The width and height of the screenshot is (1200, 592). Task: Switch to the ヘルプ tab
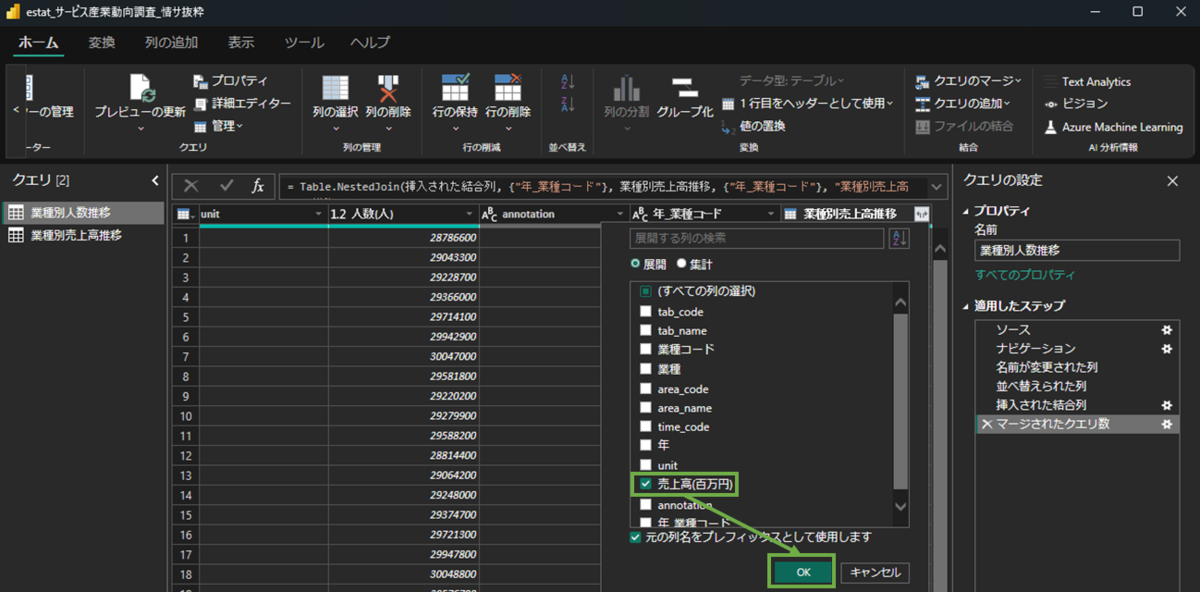[x=370, y=42]
